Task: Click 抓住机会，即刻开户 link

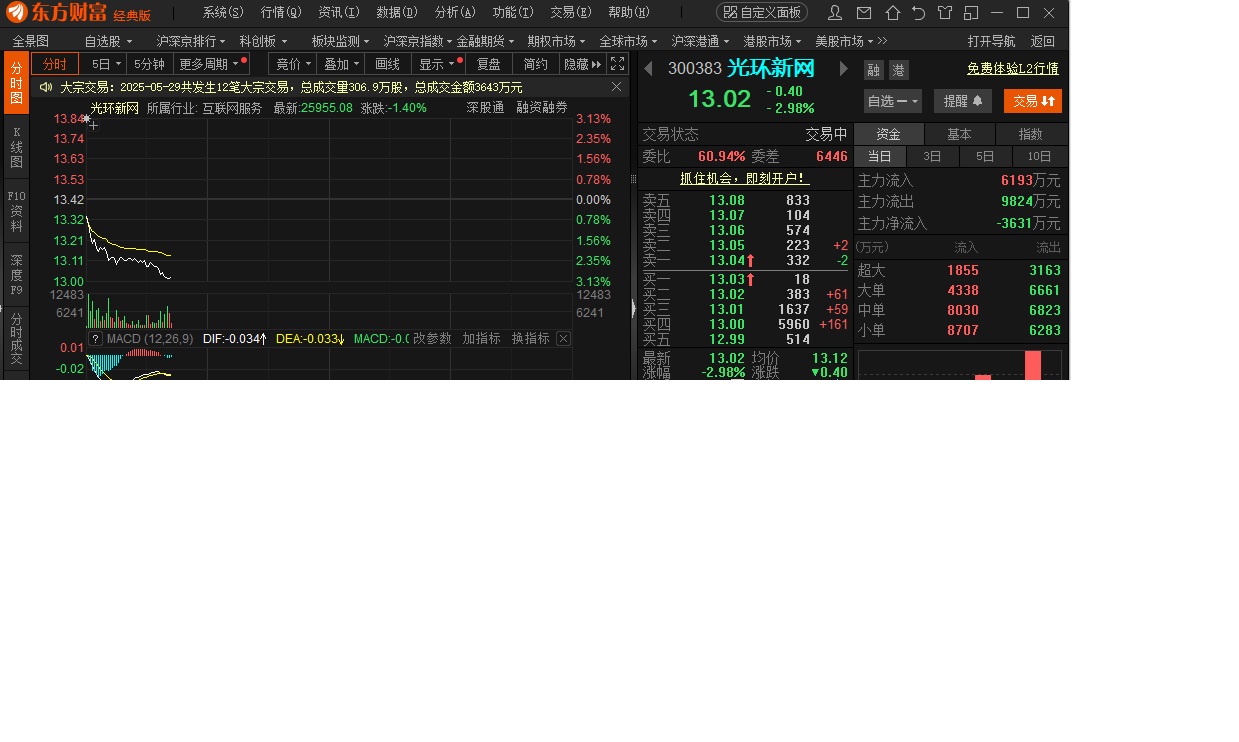Action: point(745,178)
